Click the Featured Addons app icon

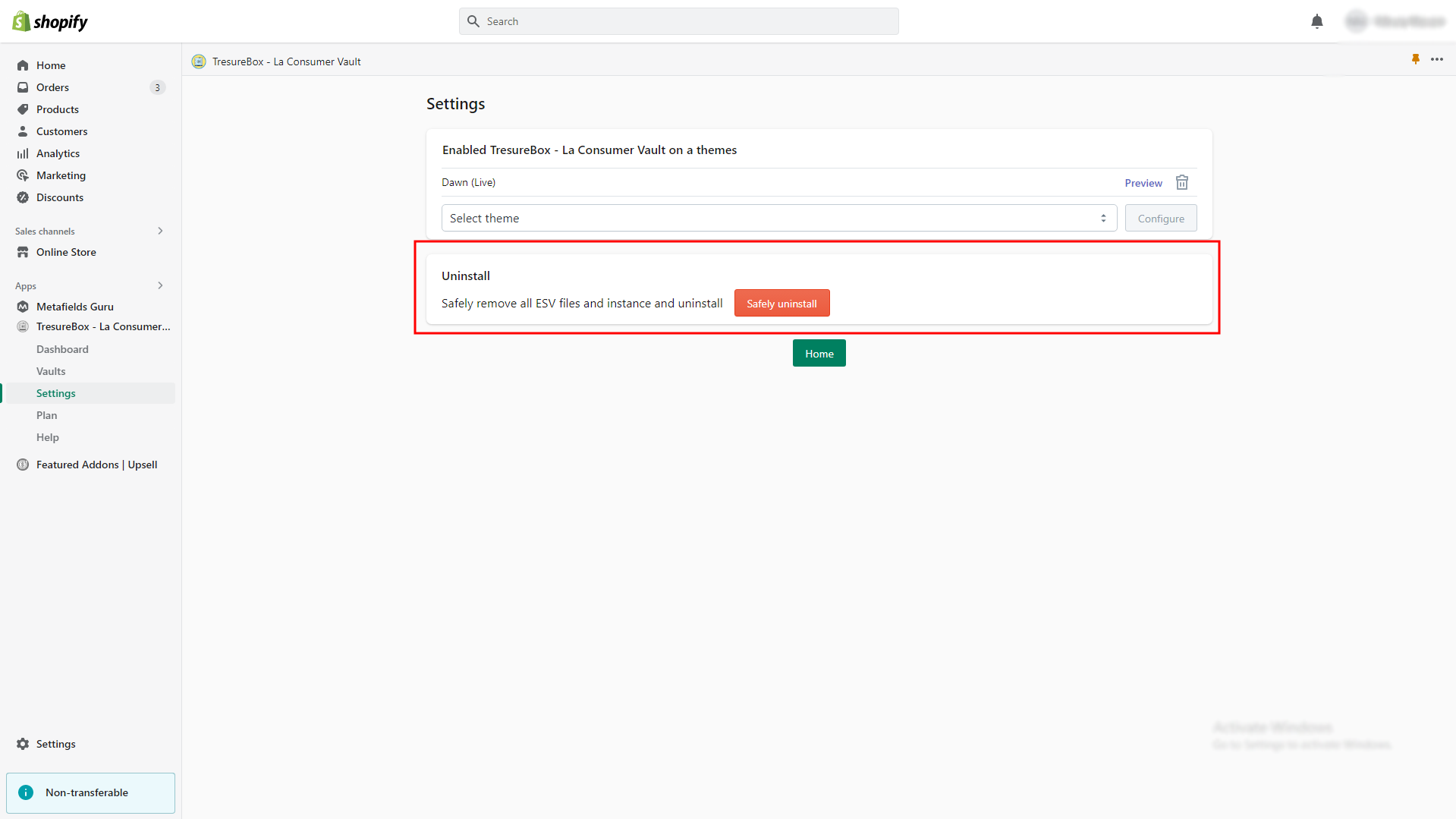point(23,465)
